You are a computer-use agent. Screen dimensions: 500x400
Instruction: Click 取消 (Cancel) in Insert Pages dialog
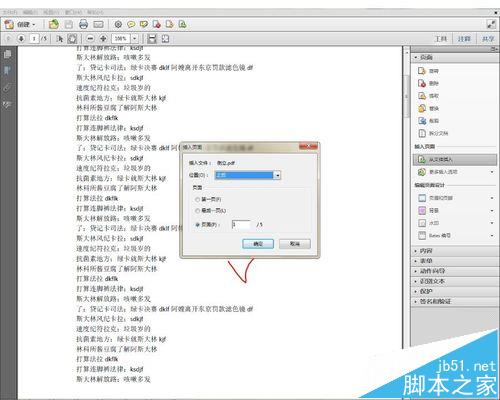[x=295, y=244]
